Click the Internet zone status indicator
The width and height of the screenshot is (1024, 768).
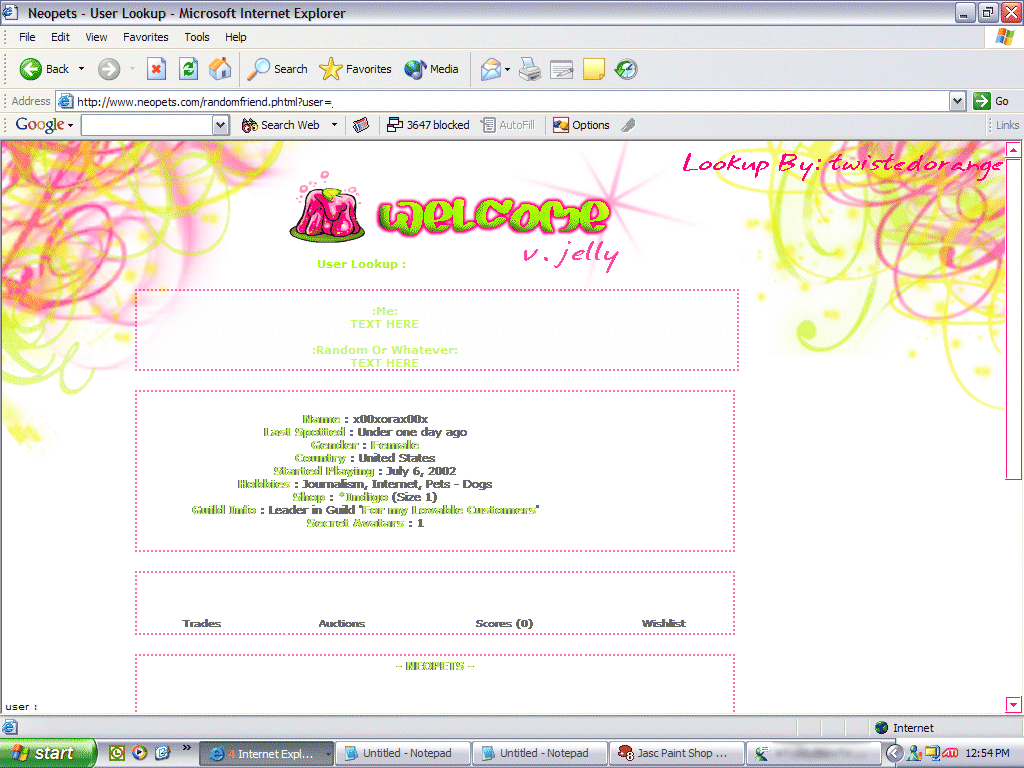click(904, 728)
